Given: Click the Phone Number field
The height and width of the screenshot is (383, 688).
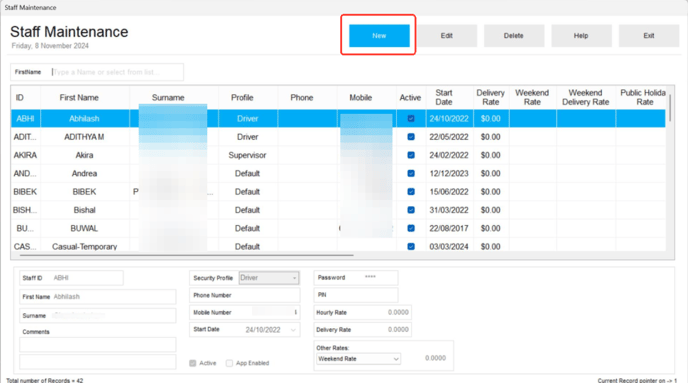Looking at the screenshot, I should point(245,295).
